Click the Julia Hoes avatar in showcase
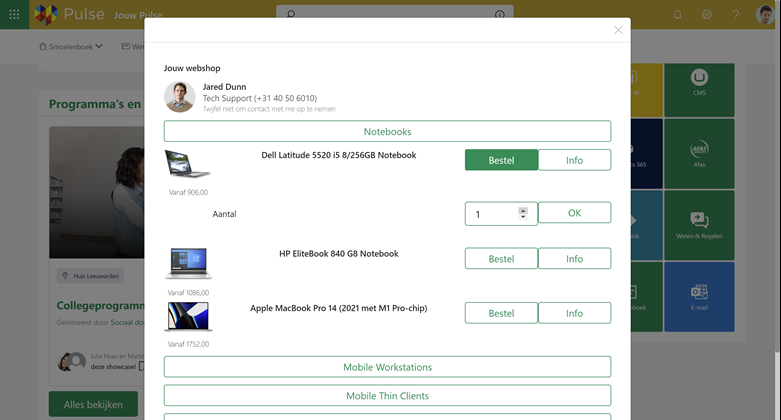This screenshot has height=420, width=781. [65, 362]
